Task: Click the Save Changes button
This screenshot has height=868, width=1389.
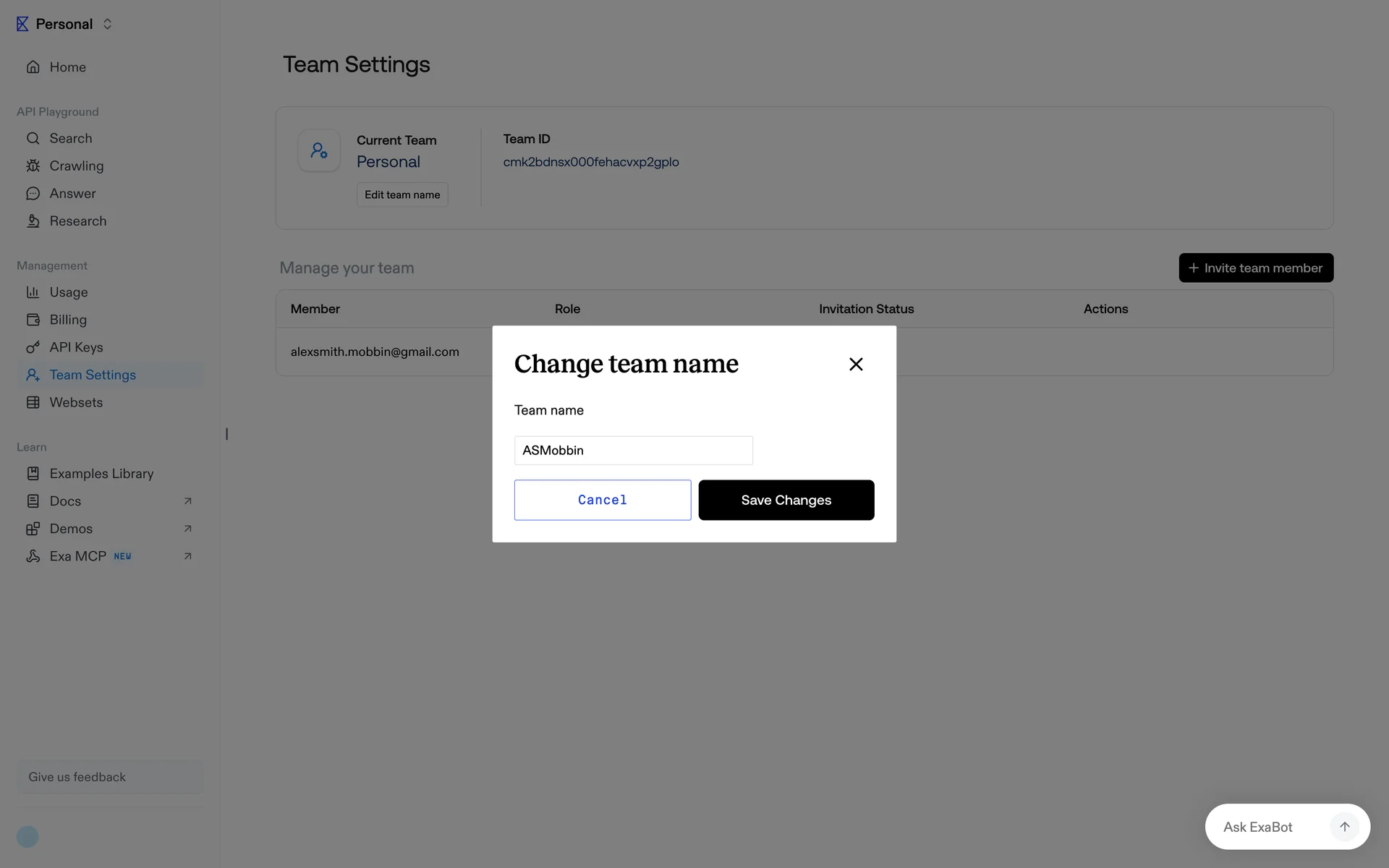Action: [x=786, y=500]
